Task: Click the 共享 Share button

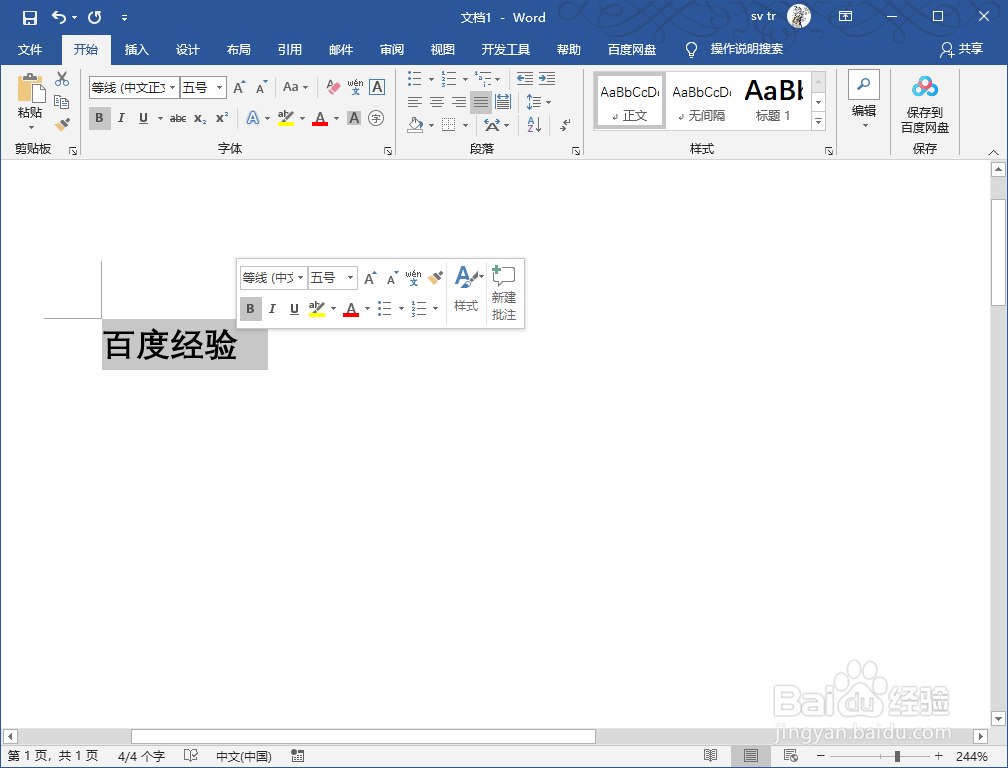Action: coord(961,49)
